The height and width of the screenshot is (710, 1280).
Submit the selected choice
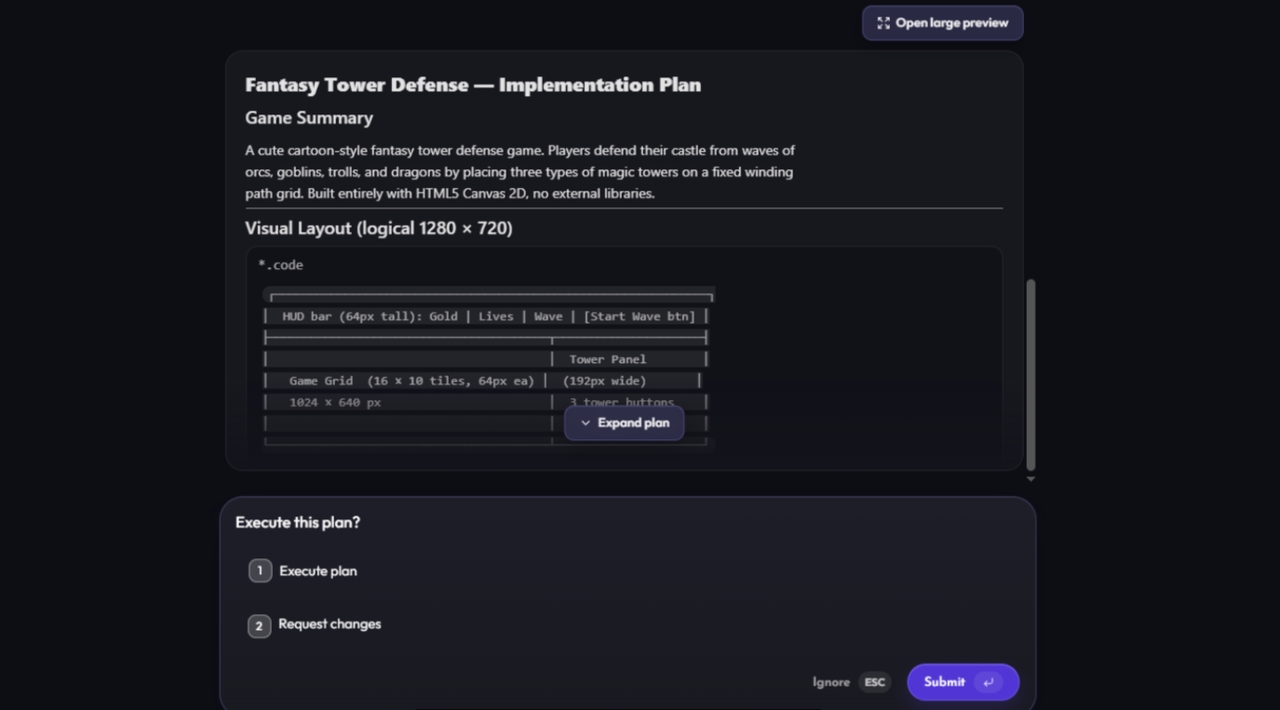pyautogui.click(x=962, y=682)
